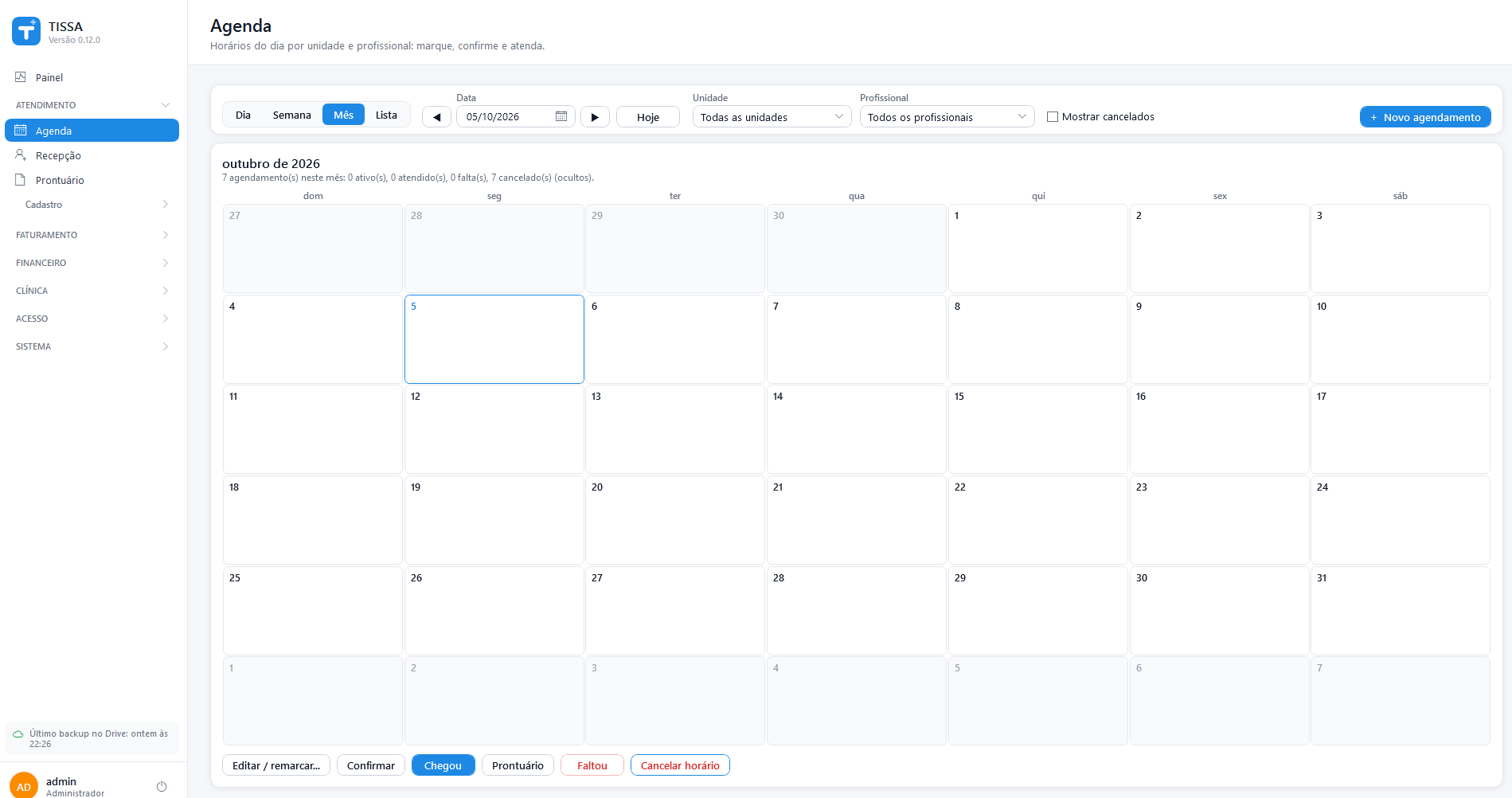Click the Prontuário document icon in sidebar
1512x798 pixels.
pyautogui.click(x=21, y=180)
